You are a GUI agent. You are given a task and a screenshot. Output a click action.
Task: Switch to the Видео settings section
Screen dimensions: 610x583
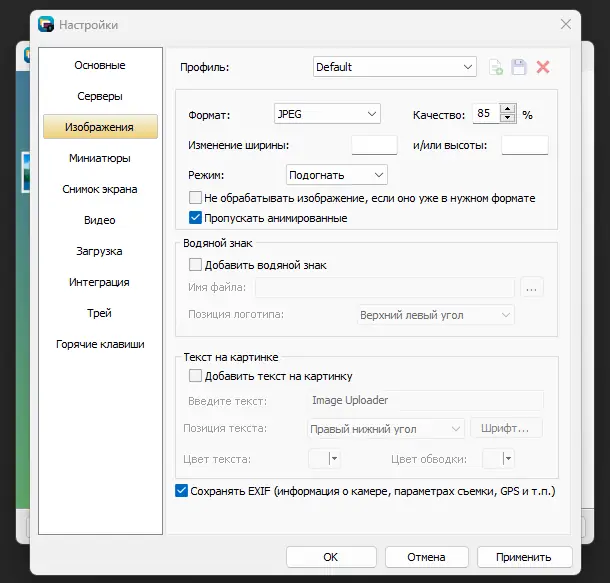[x=100, y=220]
